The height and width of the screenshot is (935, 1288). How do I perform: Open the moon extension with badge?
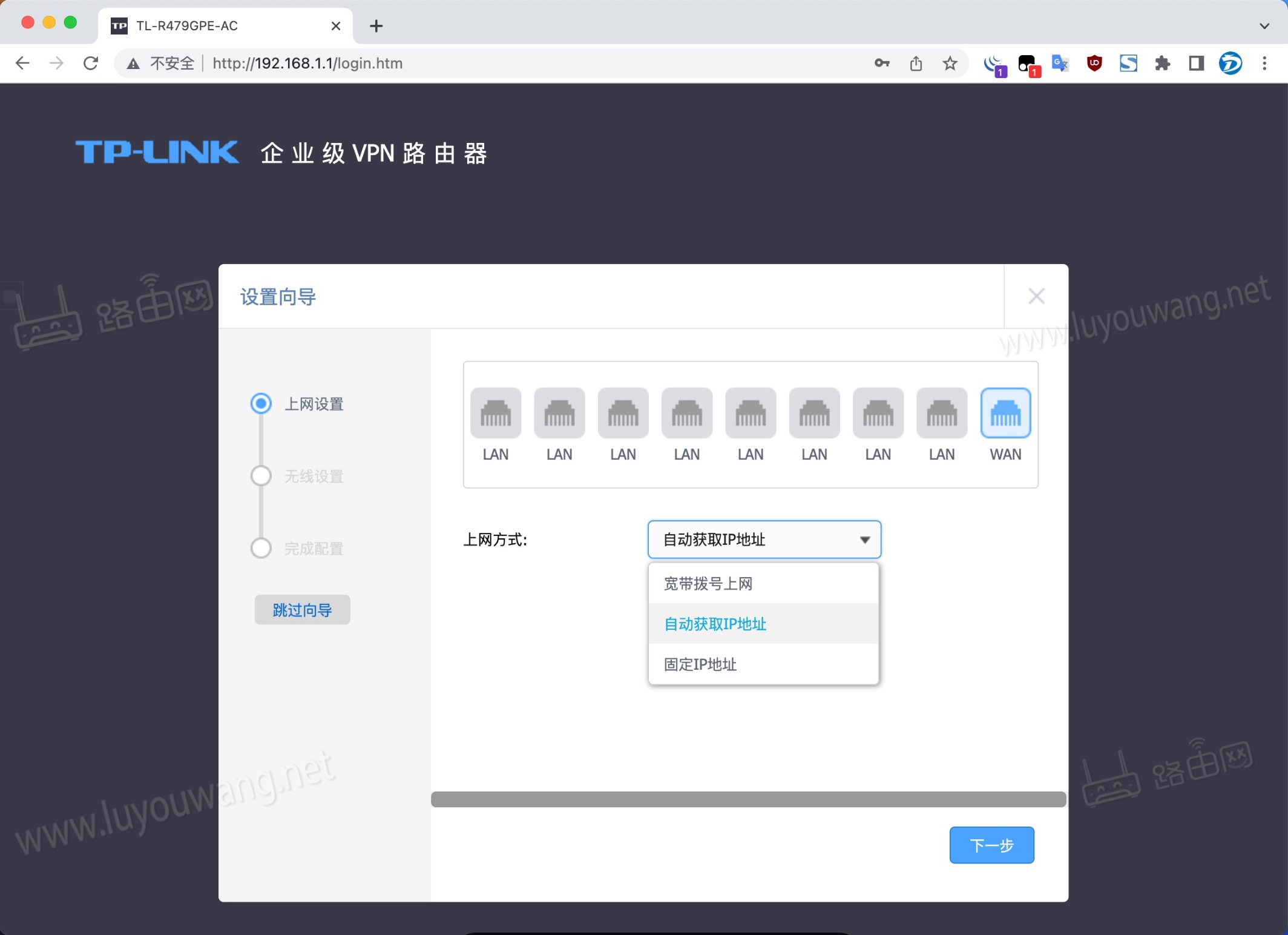click(994, 64)
